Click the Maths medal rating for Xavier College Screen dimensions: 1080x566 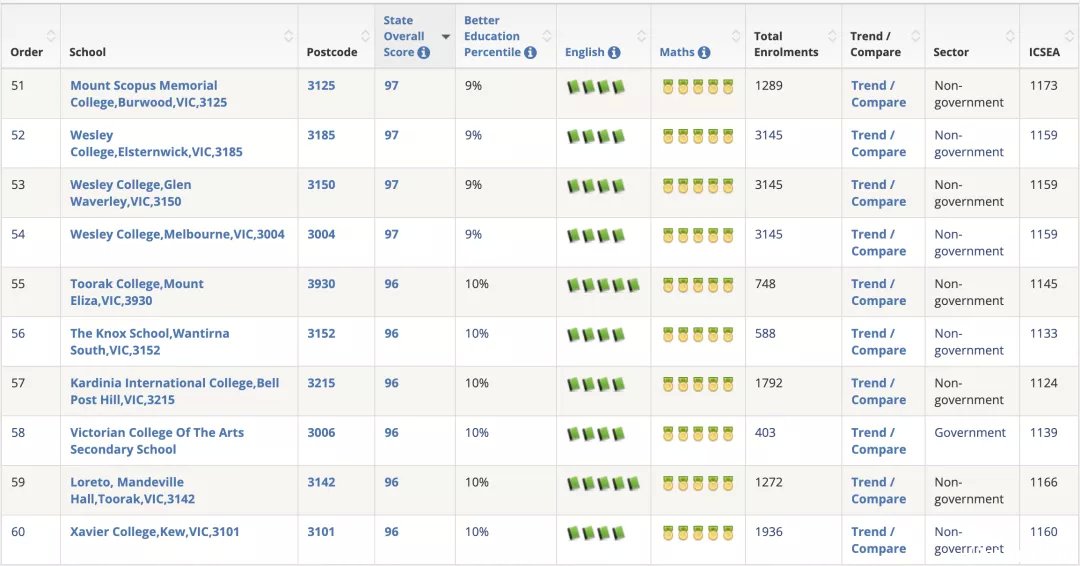tap(698, 533)
